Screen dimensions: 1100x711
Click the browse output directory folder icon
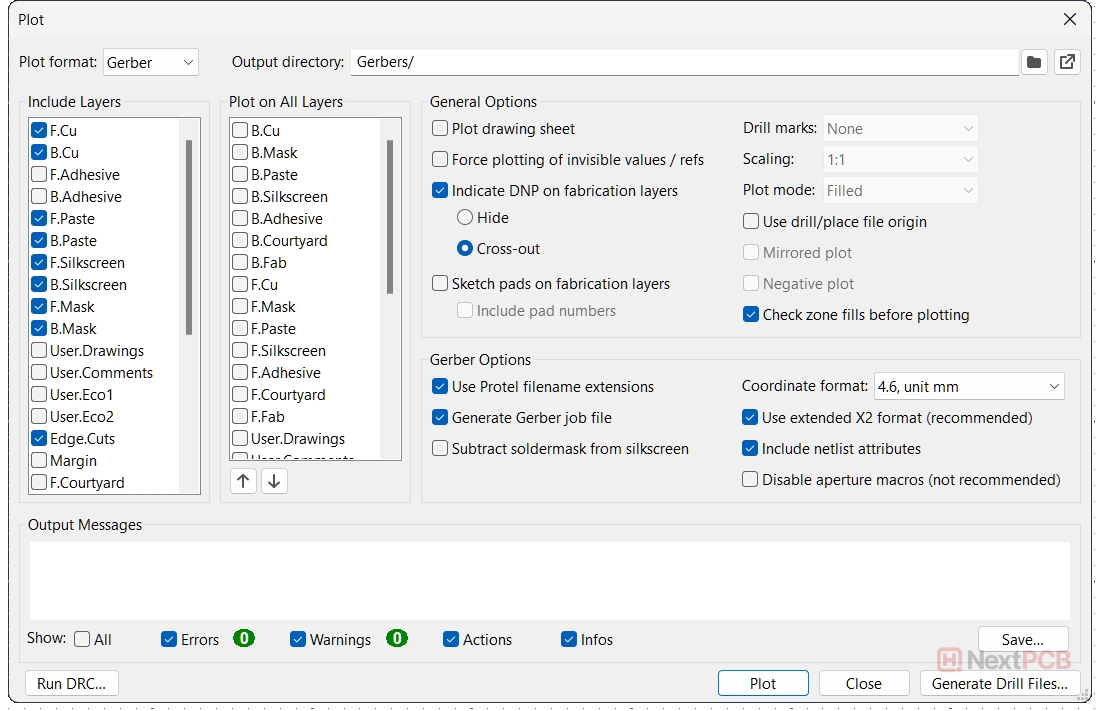(x=1034, y=62)
